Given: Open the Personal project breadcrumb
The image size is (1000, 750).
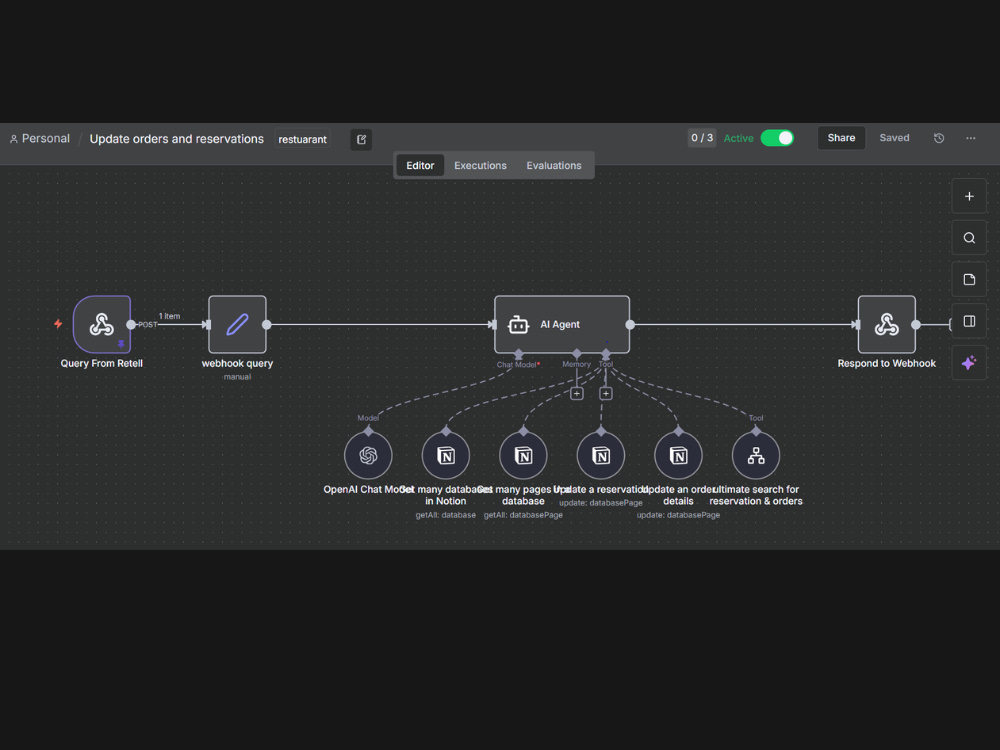Looking at the screenshot, I should [x=40, y=138].
